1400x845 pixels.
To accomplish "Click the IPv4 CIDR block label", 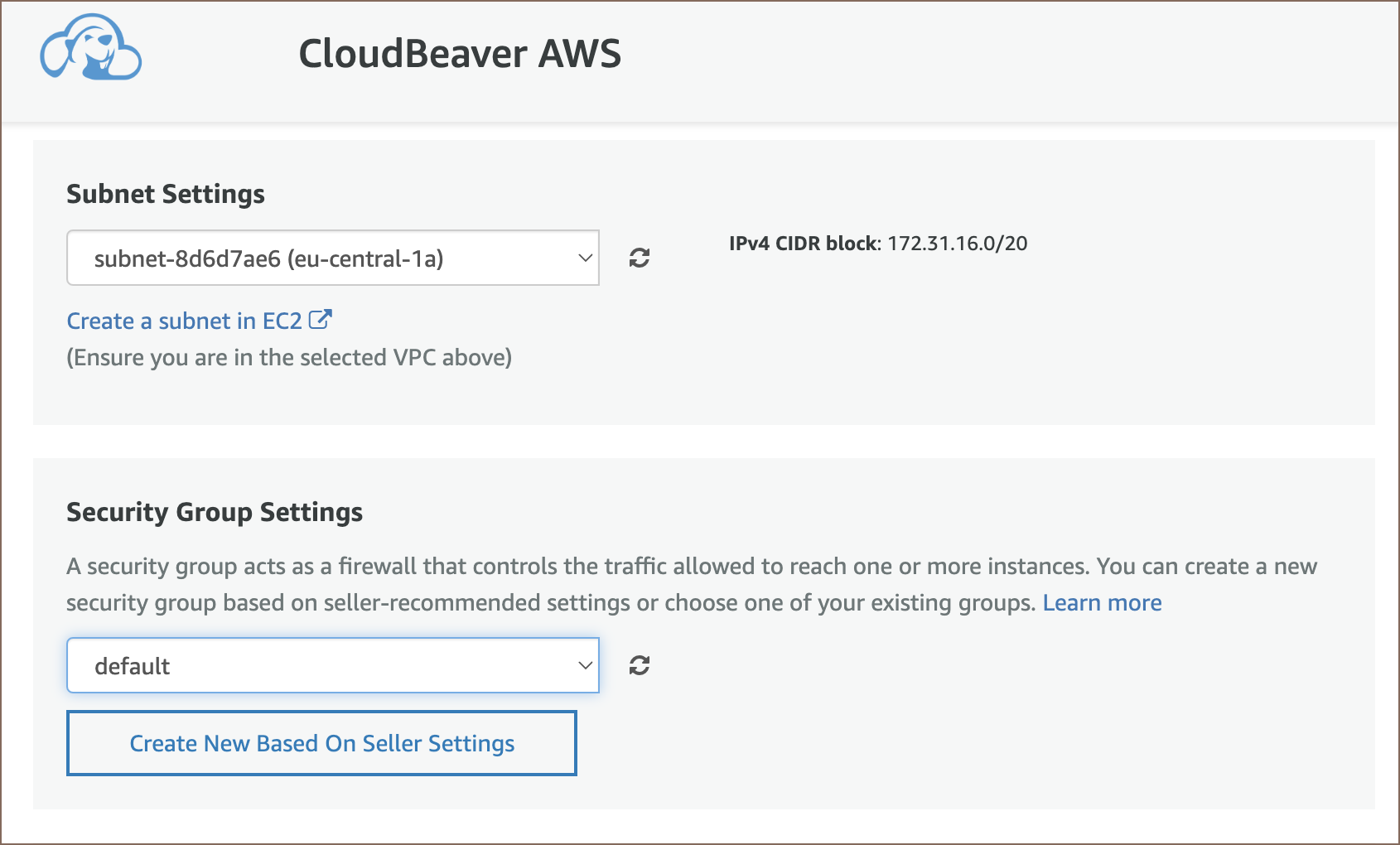I will 804,244.
